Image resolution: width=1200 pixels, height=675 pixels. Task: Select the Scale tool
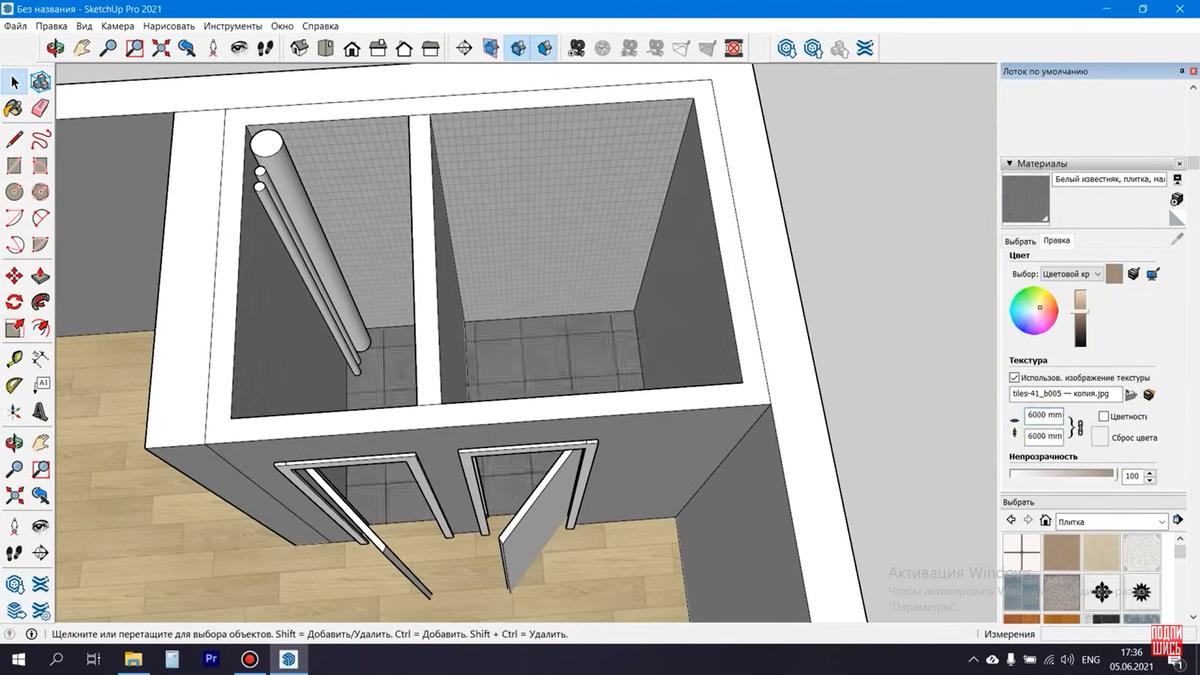[14, 328]
